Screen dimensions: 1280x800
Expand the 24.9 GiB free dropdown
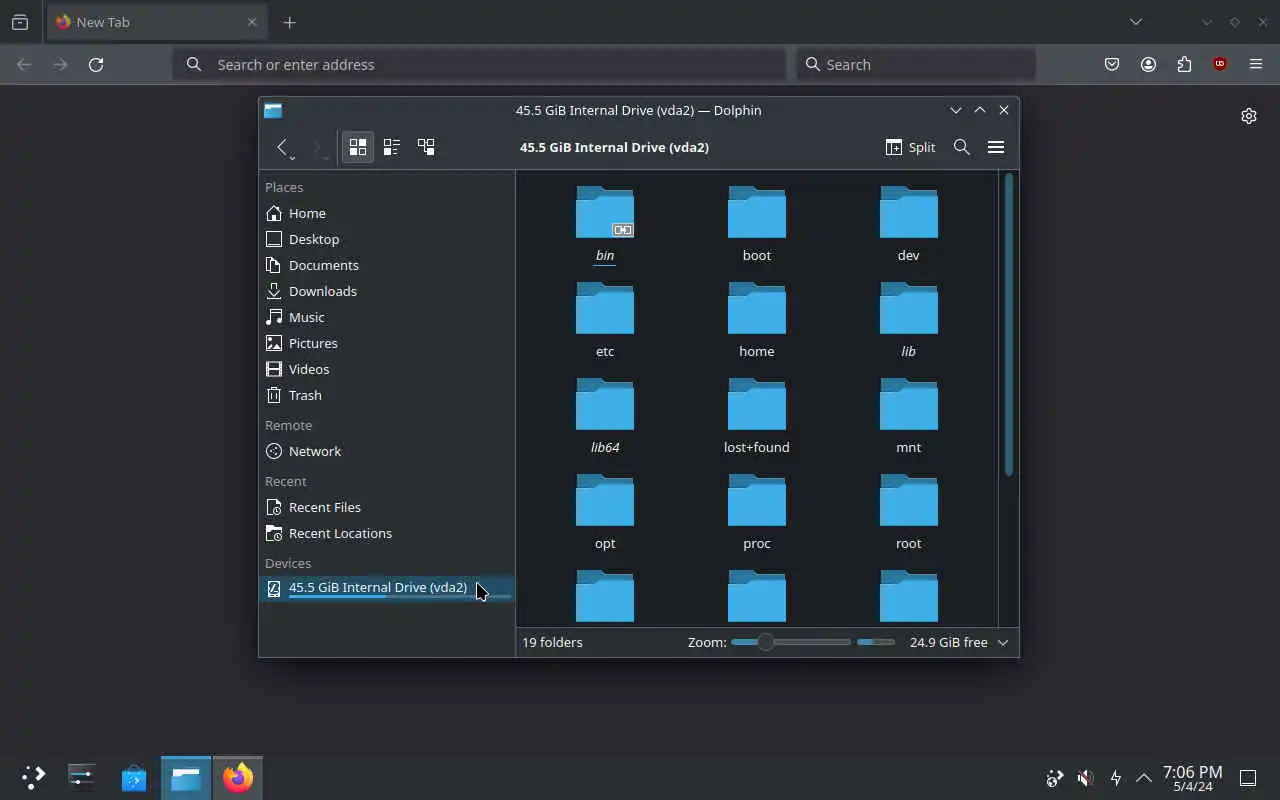click(1003, 642)
